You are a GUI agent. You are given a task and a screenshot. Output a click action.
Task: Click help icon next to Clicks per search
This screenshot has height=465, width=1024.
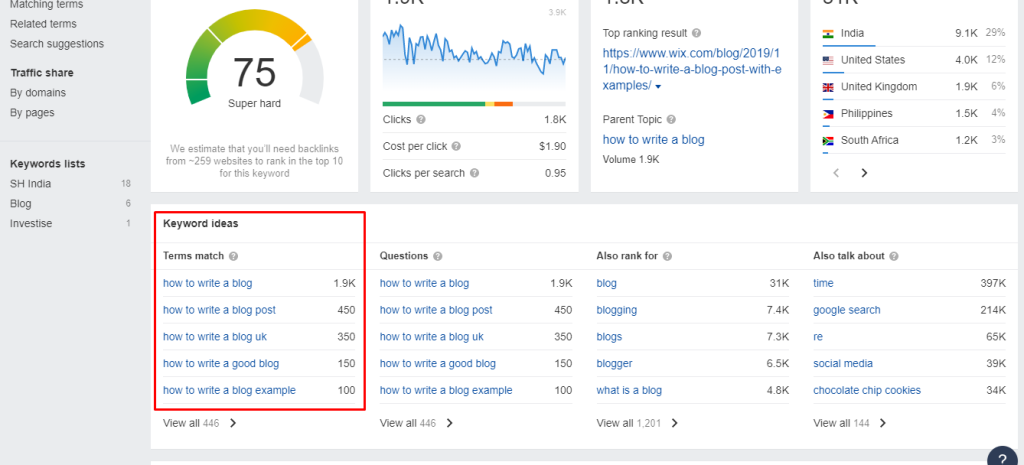[474, 173]
